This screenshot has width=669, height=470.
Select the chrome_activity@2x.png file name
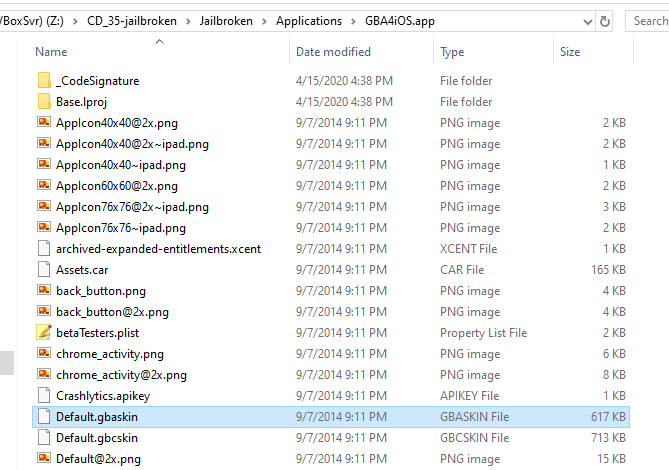click(122, 375)
